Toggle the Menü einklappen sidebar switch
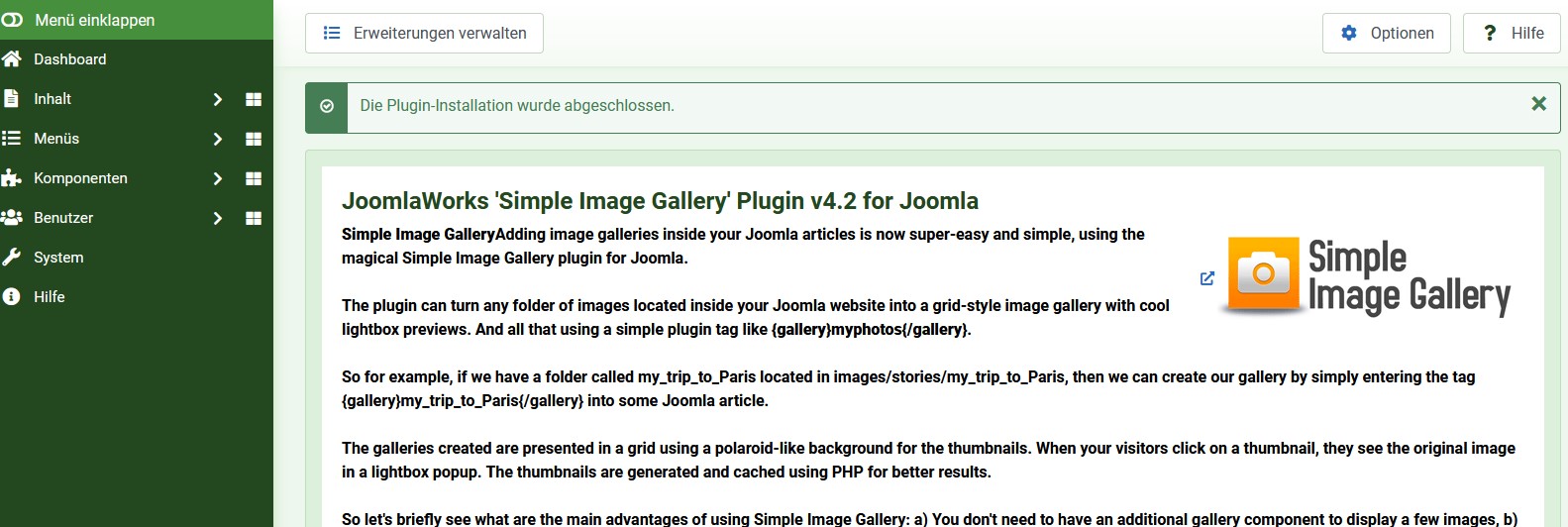Screen dimensions: 1568x527 click(12, 20)
